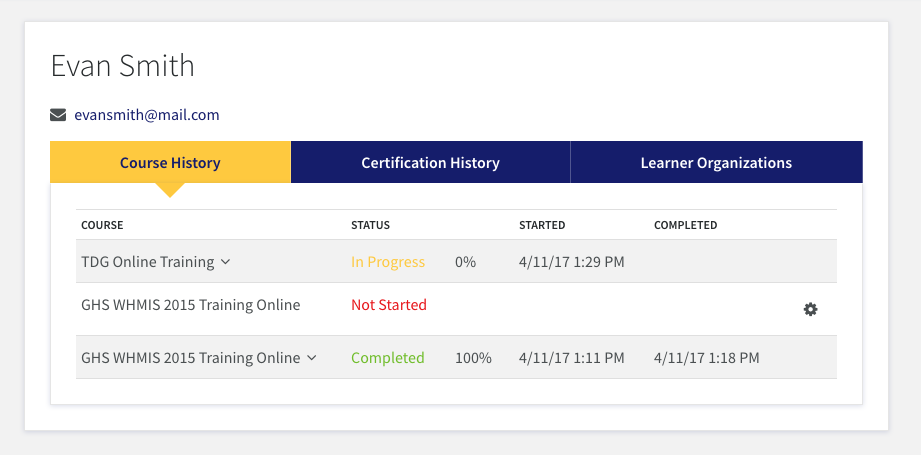Click the 4/11/17 1:29 PM start date
The image size is (921, 455).
coord(572,262)
